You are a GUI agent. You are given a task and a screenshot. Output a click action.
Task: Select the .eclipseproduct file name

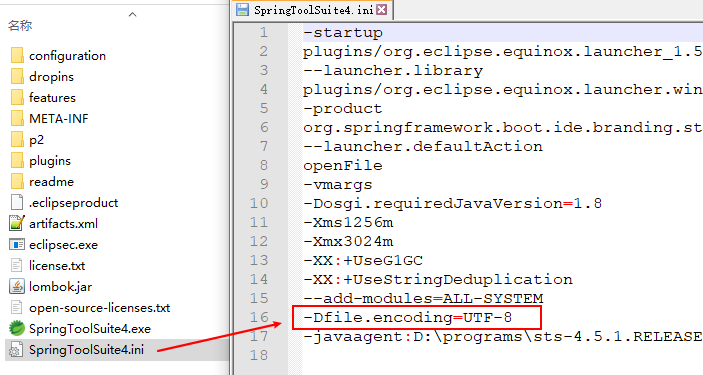click(x=74, y=203)
